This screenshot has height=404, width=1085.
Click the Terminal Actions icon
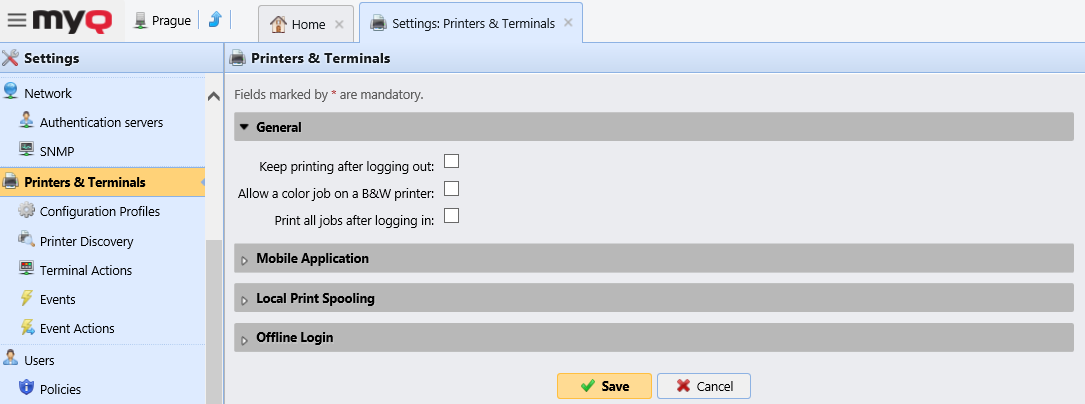(27, 270)
